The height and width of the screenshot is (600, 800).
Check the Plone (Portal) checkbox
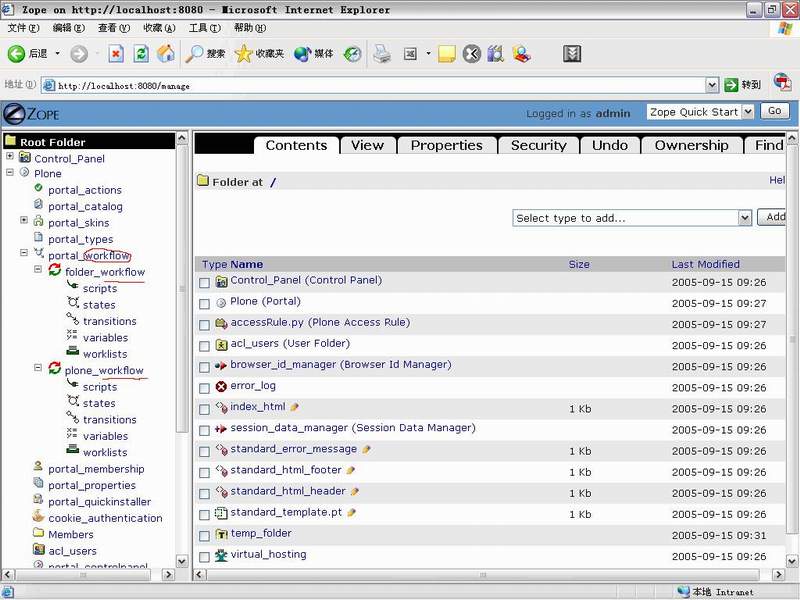point(205,304)
